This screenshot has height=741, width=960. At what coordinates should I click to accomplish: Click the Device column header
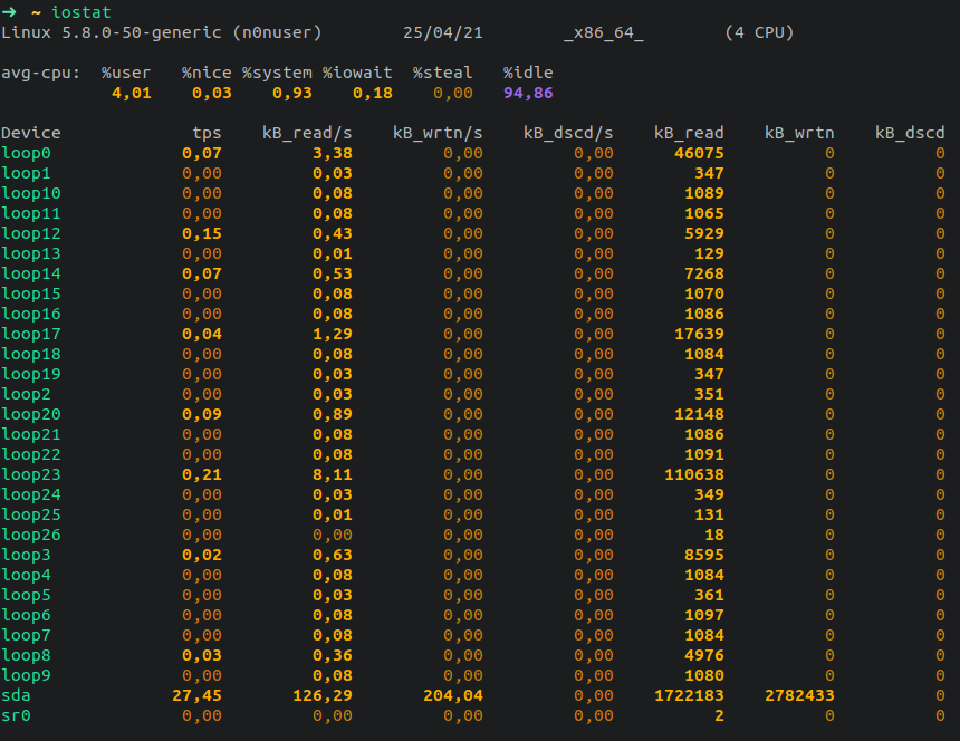pos(31,133)
